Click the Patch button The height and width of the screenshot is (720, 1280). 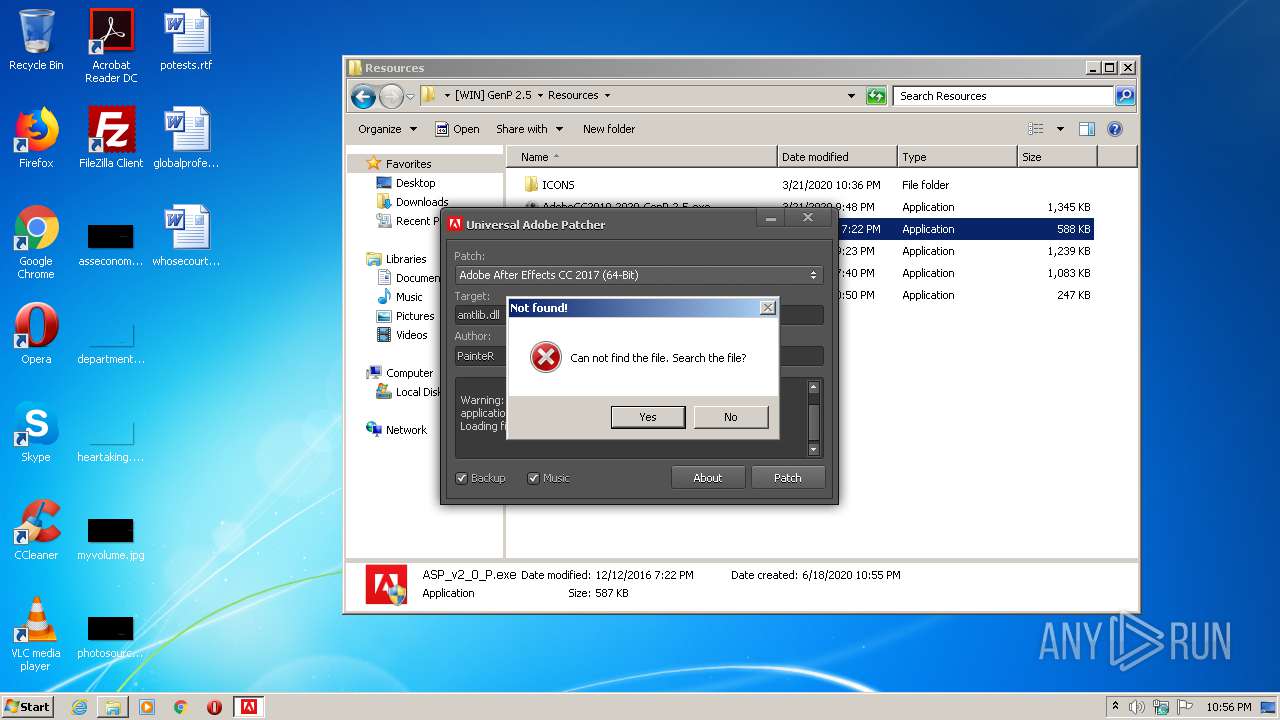tap(788, 478)
